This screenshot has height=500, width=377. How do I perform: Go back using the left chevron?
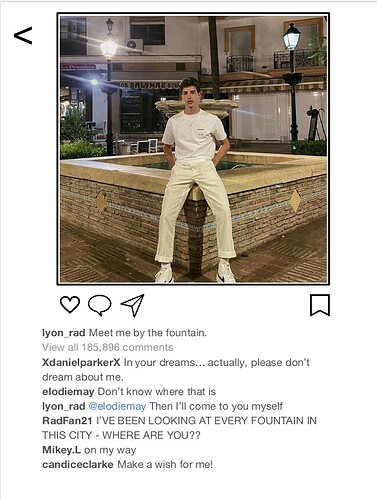23,35
